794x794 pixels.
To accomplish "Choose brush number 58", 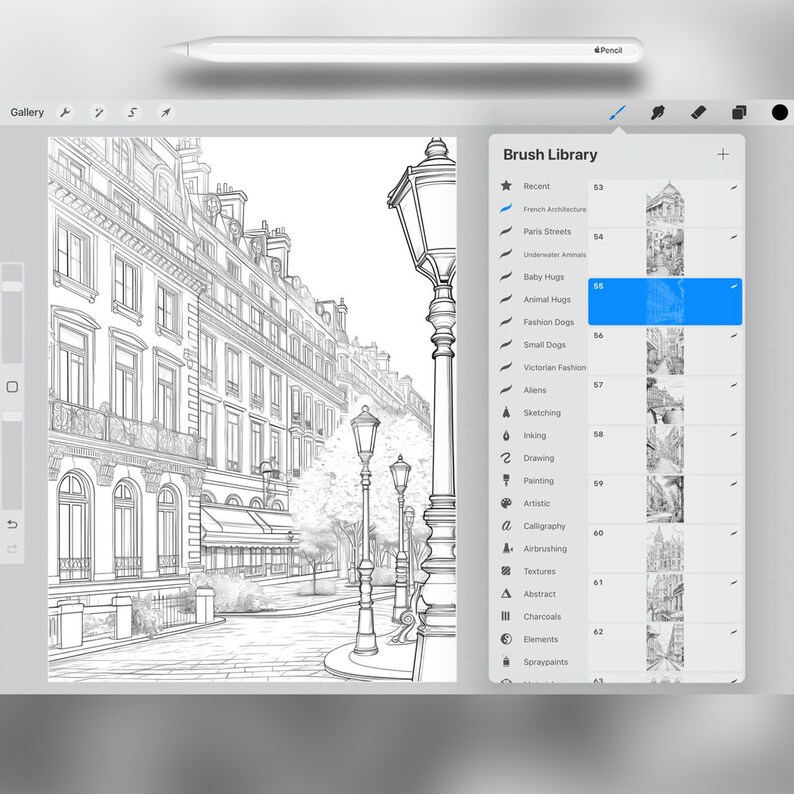I will [x=665, y=450].
